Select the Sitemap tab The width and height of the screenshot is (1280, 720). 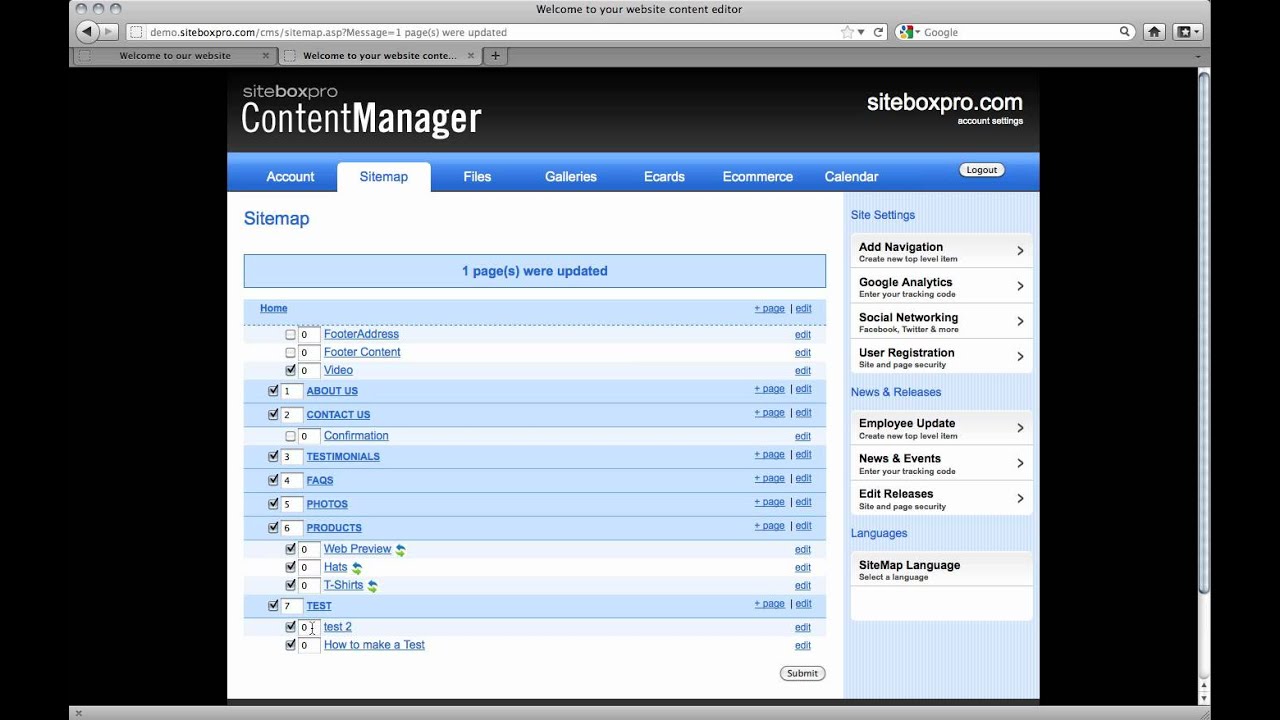point(384,177)
